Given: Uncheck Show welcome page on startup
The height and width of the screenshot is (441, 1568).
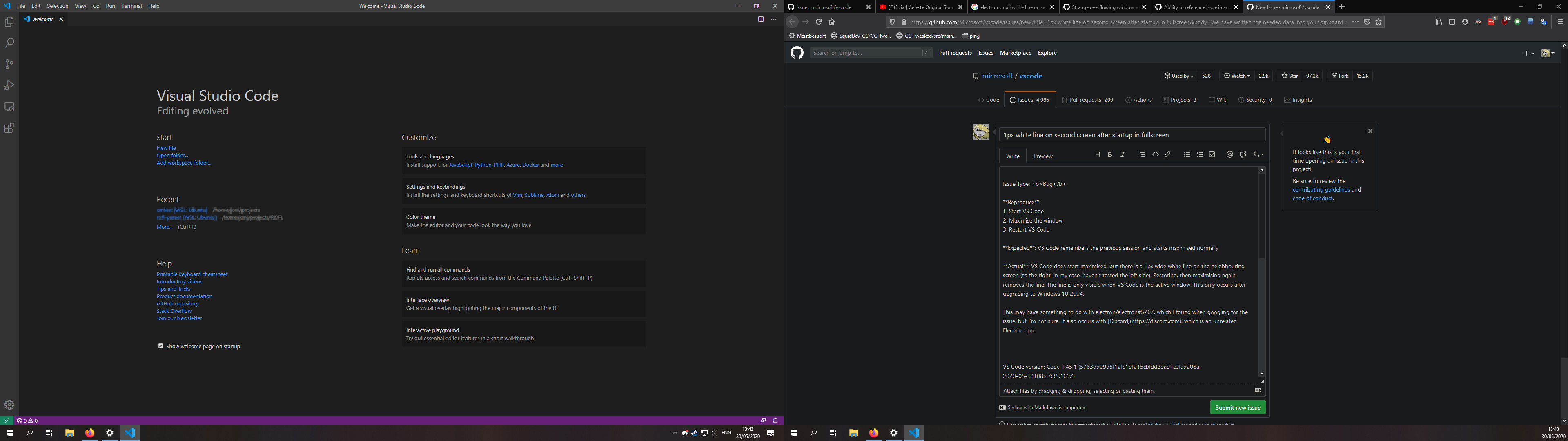Looking at the screenshot, I should (x=161, y=346).
